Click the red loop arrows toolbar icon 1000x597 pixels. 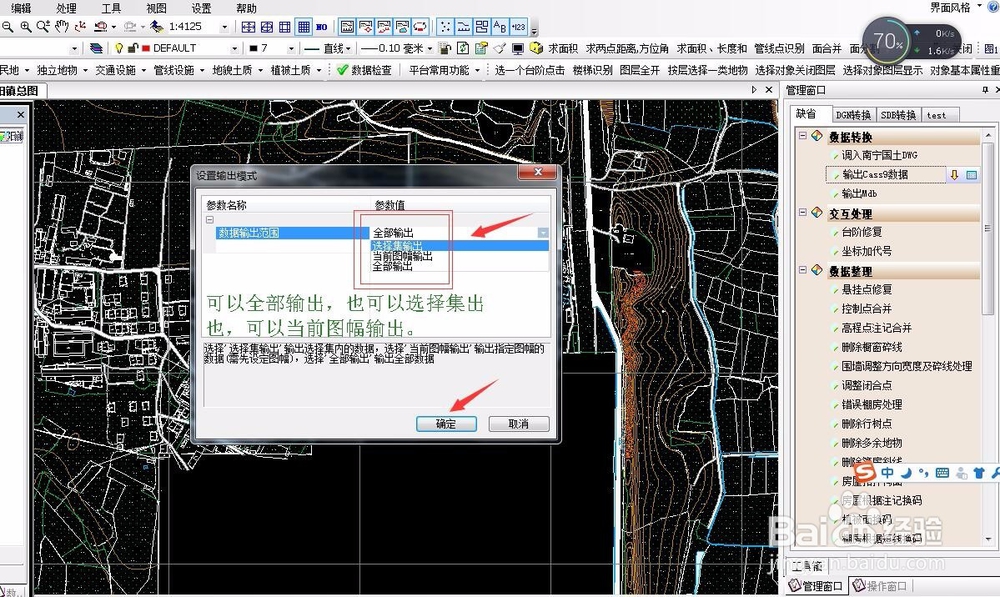pyautogui.click(x=420, y=27)
